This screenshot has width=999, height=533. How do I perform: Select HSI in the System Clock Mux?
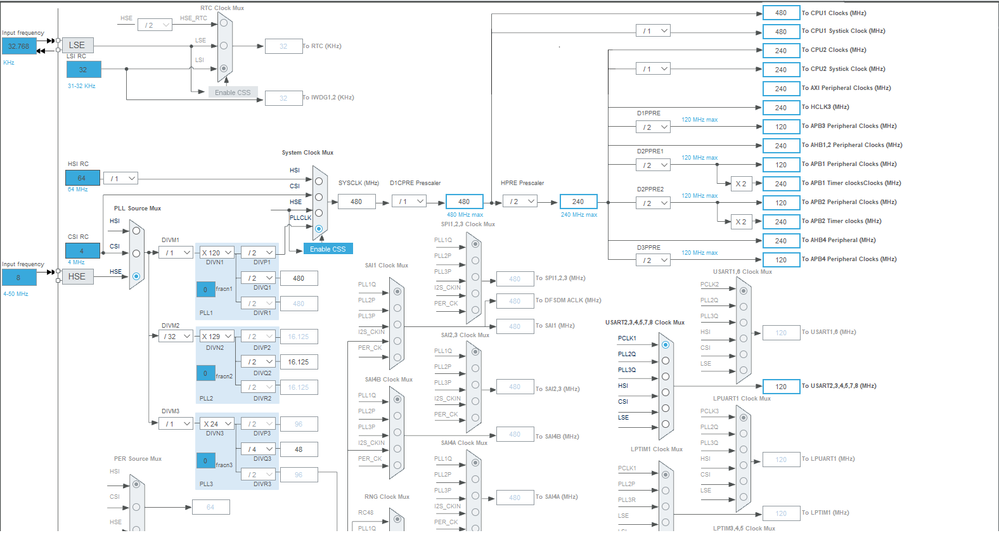coord(319,181)
